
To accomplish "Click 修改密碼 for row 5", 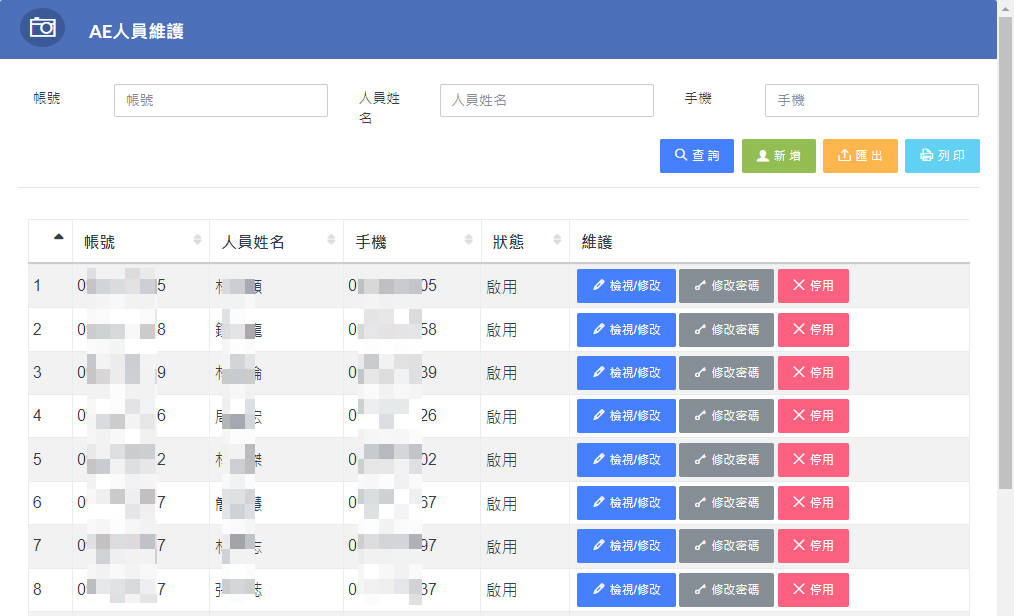I will coord(726,460).
